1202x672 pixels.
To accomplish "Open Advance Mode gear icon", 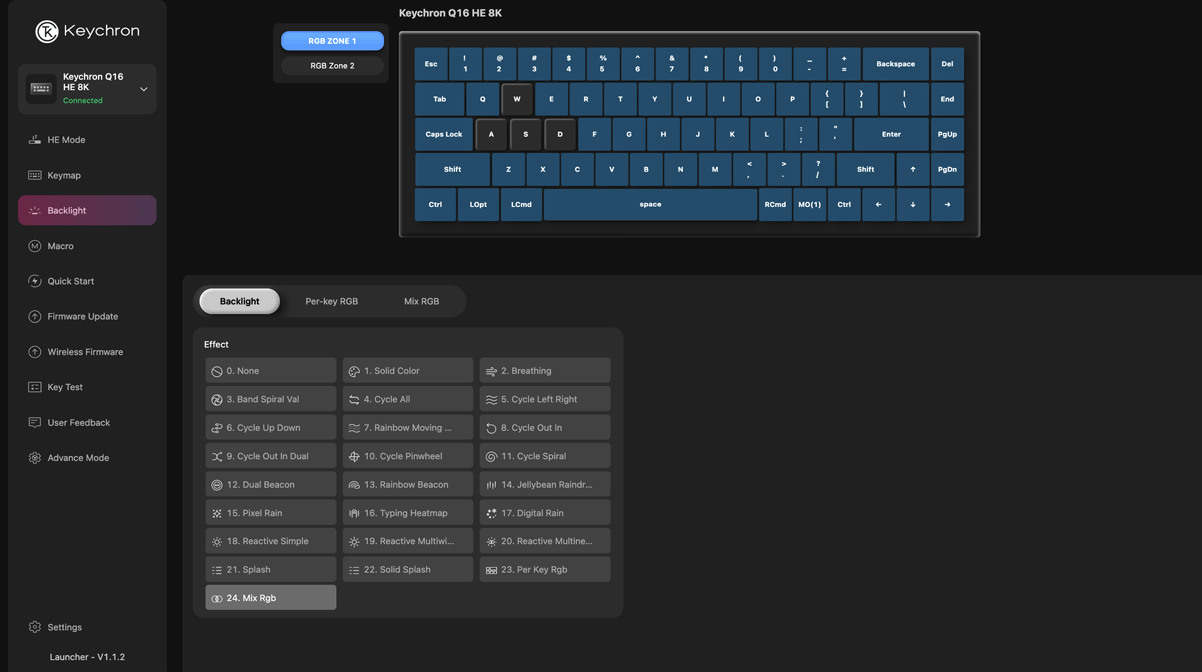I will click(35, 458).
